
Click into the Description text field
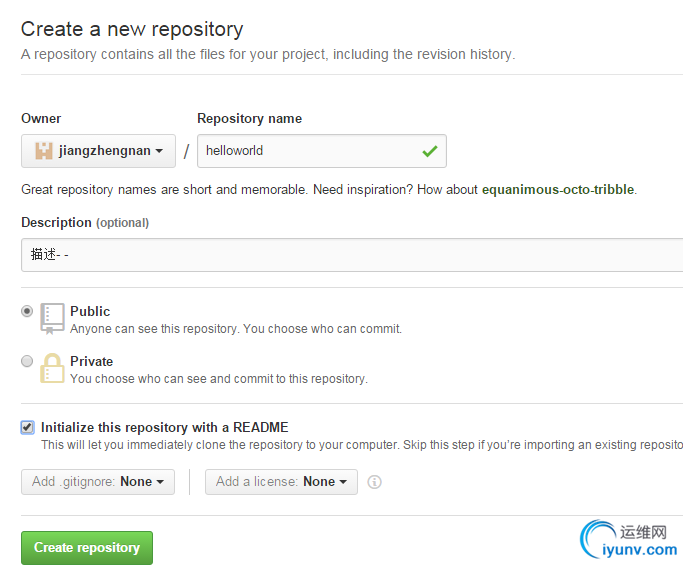[x=350, y=255]
